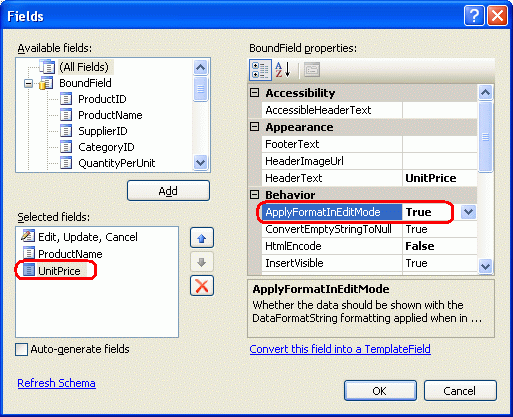Click properties grid scrollbar down arrow
Viewport: 513px width, 417px height.
(485, 267)
